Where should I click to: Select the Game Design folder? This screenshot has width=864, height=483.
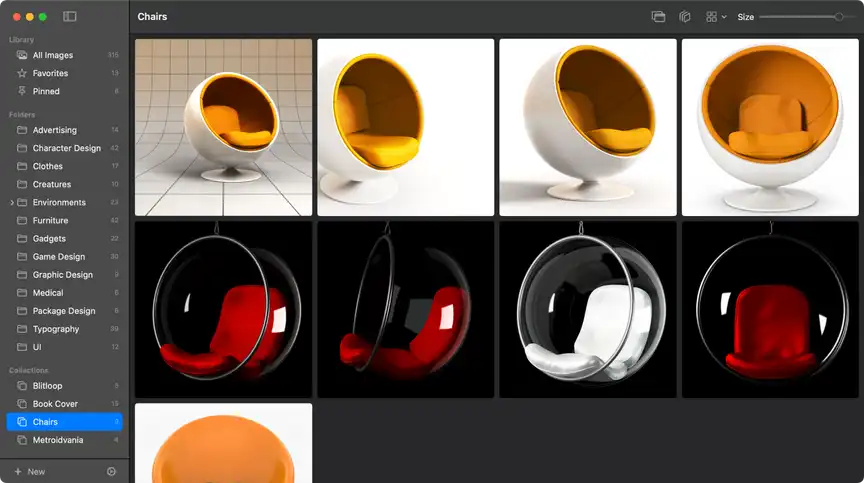[x=64, y=257]
